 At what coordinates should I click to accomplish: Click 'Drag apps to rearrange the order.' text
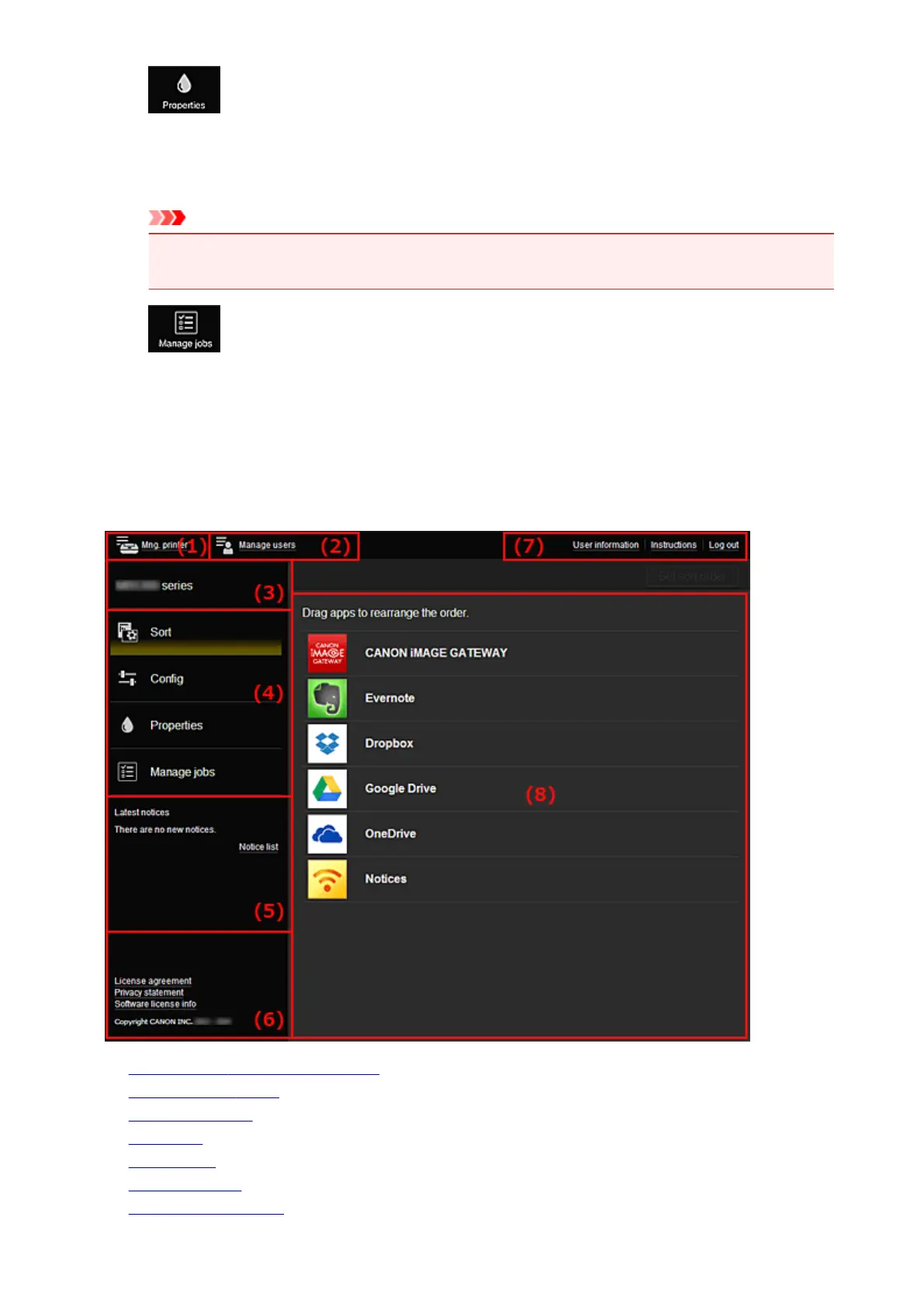coord(385,612)
